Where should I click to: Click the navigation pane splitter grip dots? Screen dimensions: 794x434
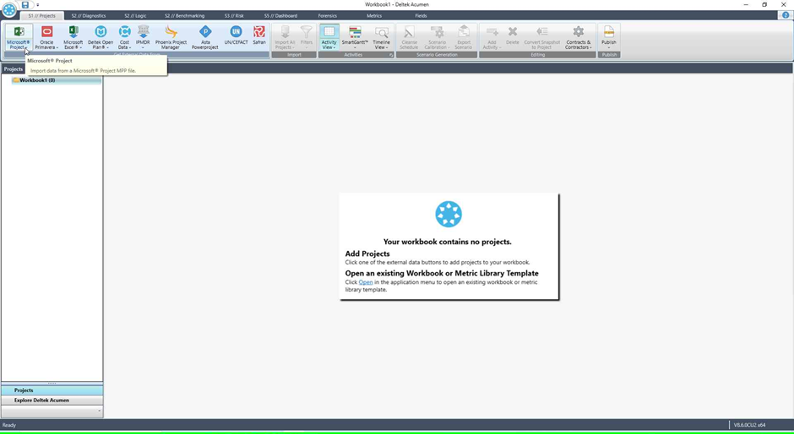pyautogui.click(x=52, y=383)
